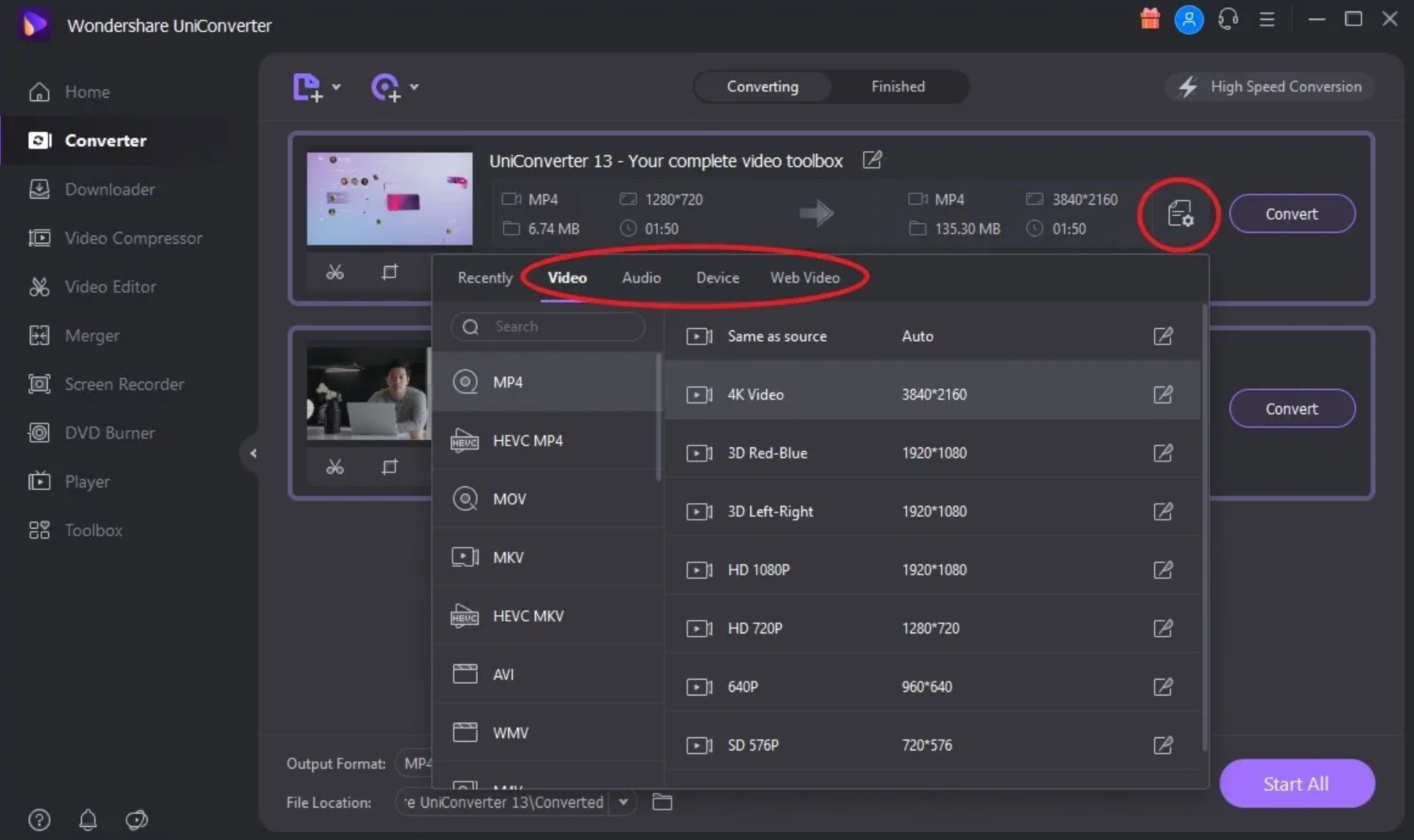Switch to the Finished tab

coord(898,87)
